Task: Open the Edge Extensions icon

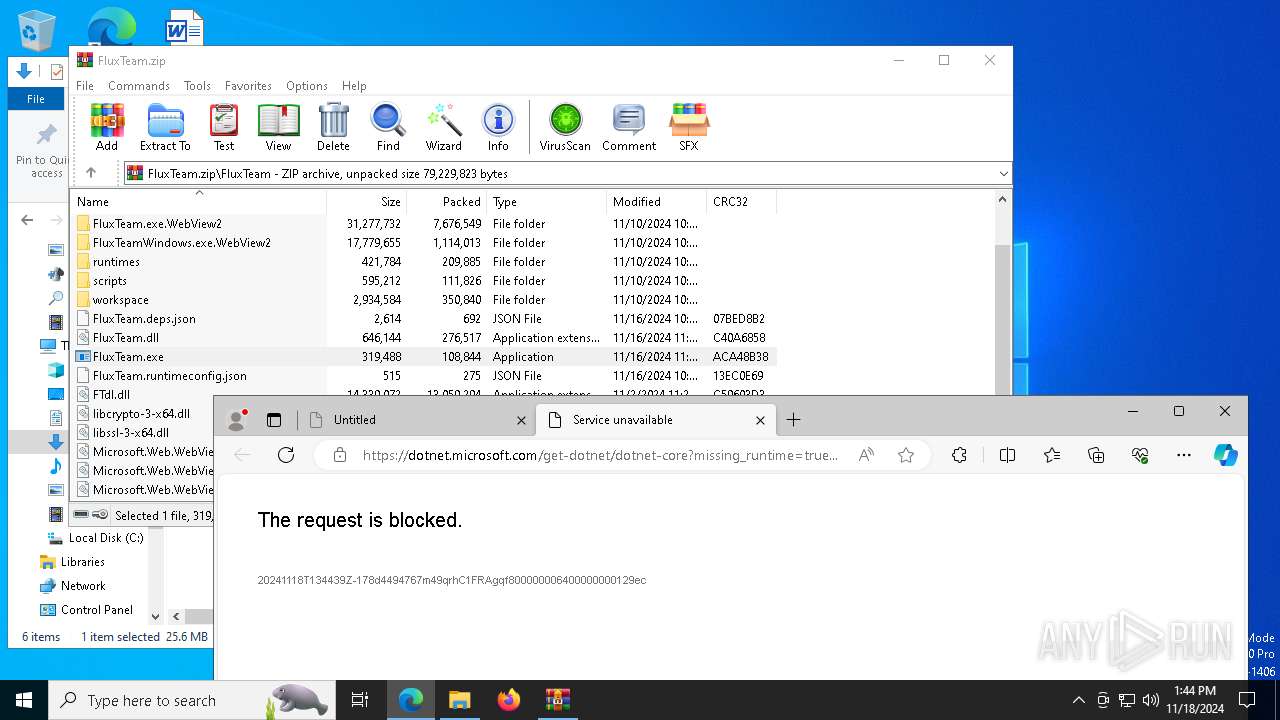Action: 960,455
